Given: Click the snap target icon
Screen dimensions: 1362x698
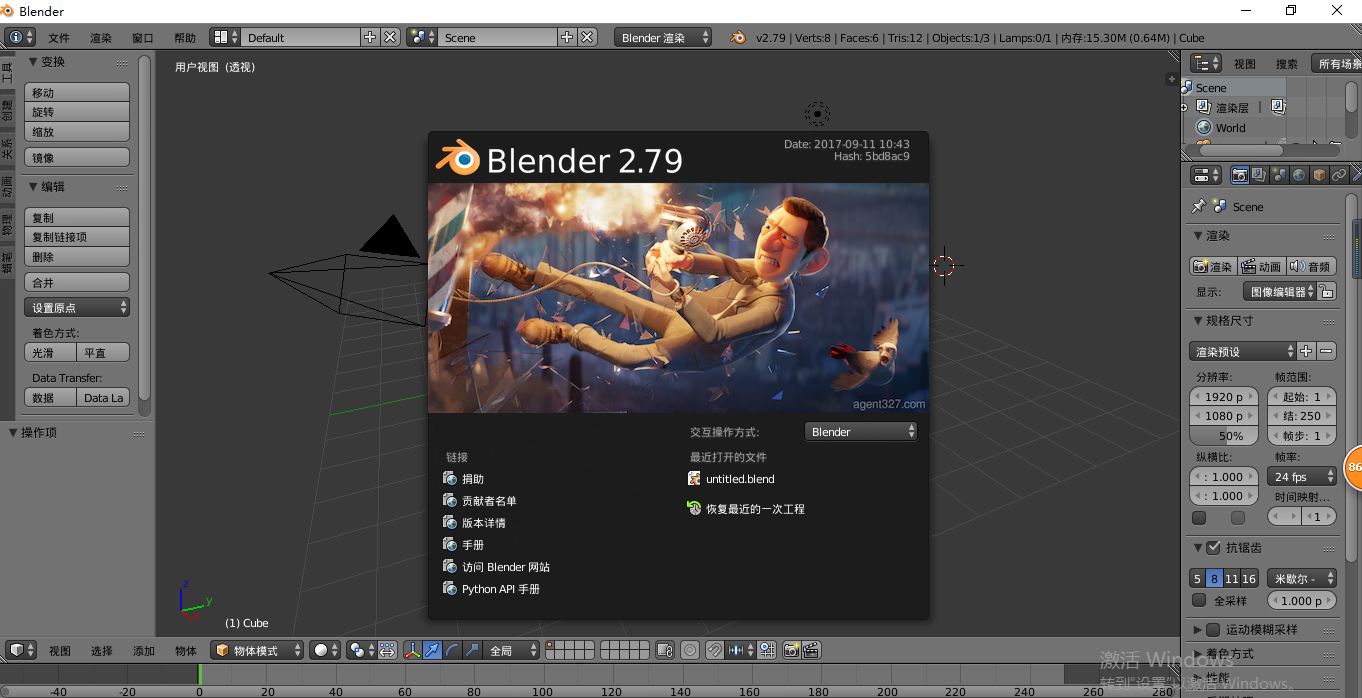Looking at the screenshot, I should coord(767,650).
